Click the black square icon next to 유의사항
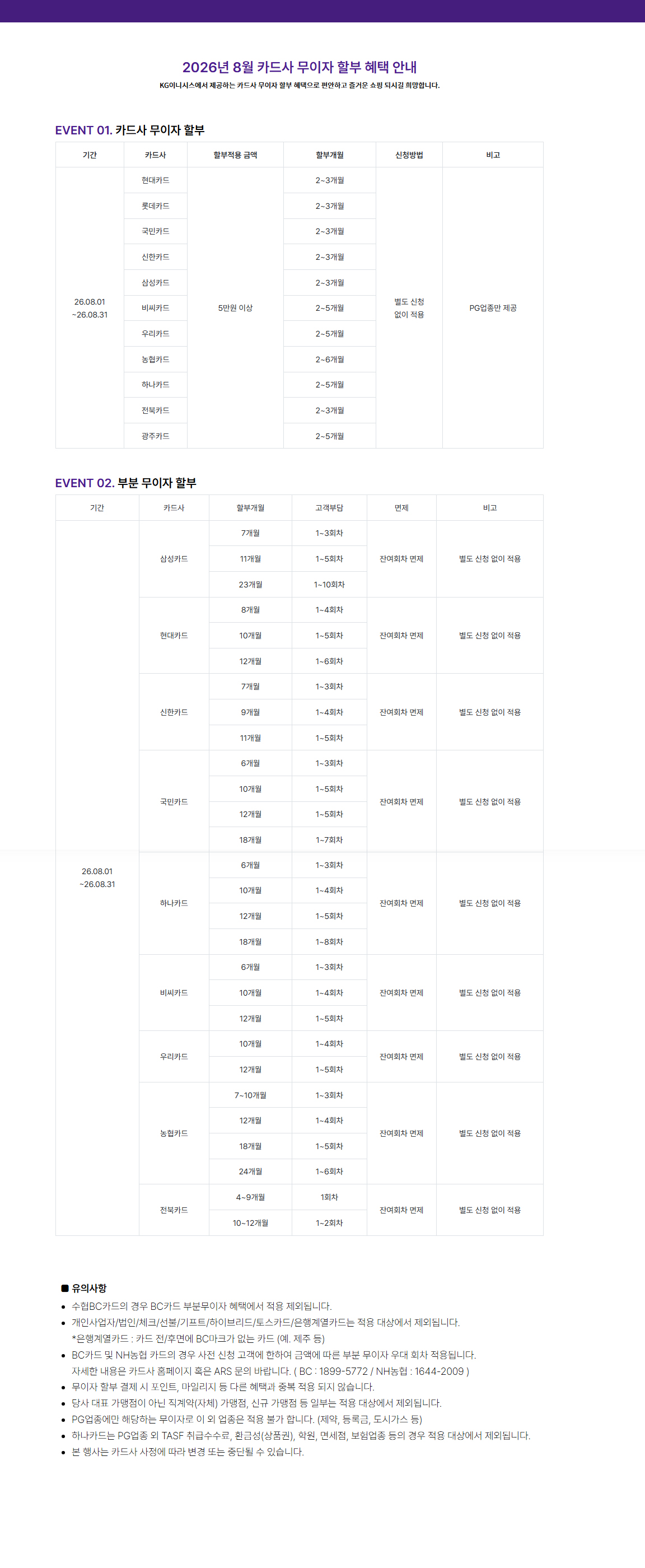Image resolution: width=645 pixels, height=1568 pixels. [64, 1288]
